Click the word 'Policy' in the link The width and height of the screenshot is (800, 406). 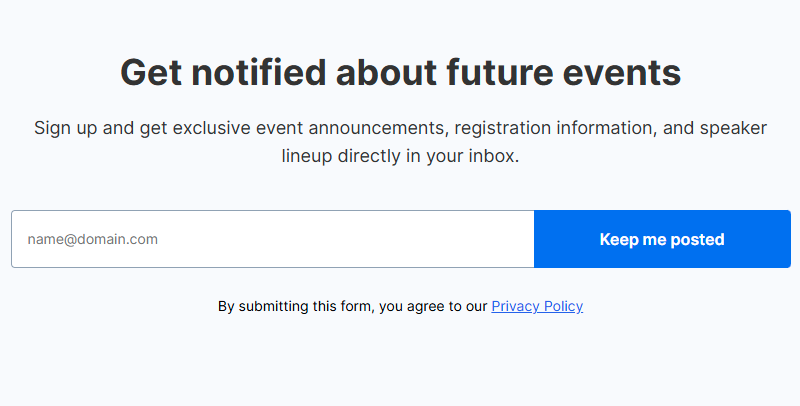tap(562, 306)
